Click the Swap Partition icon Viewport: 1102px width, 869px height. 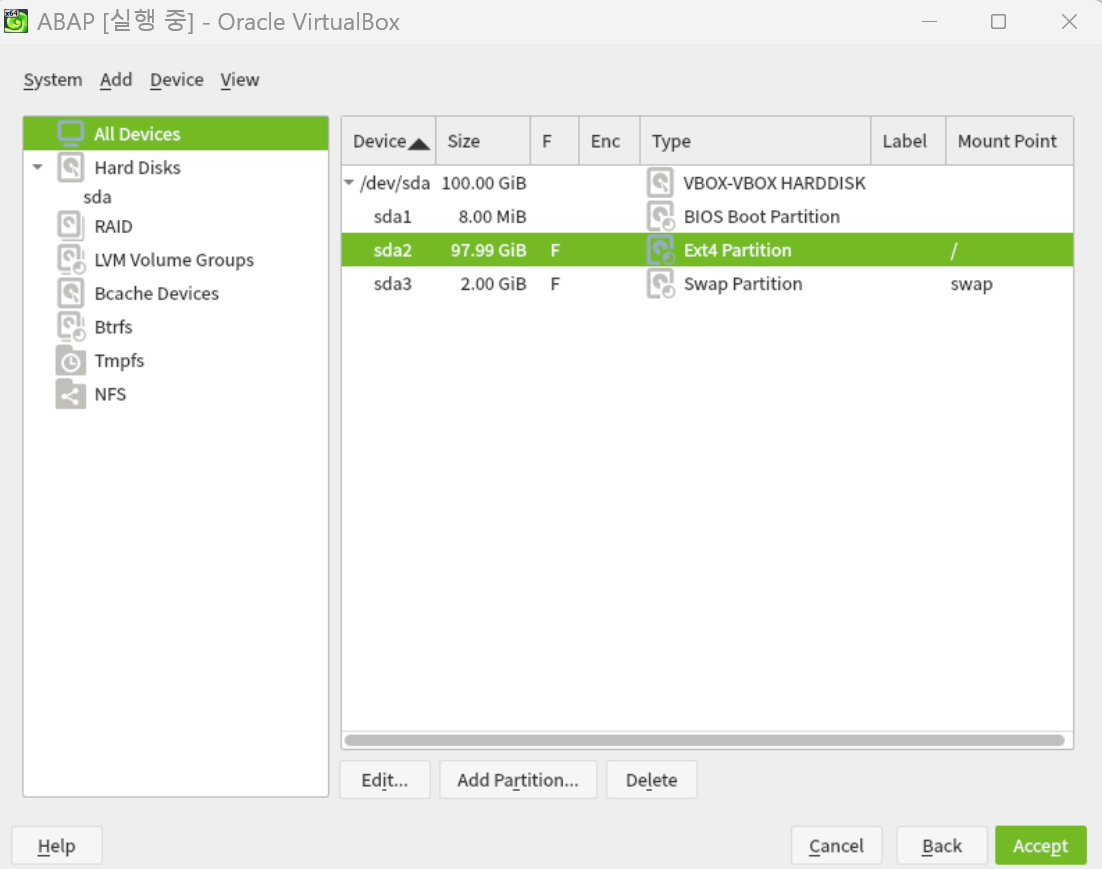point(661,284)
